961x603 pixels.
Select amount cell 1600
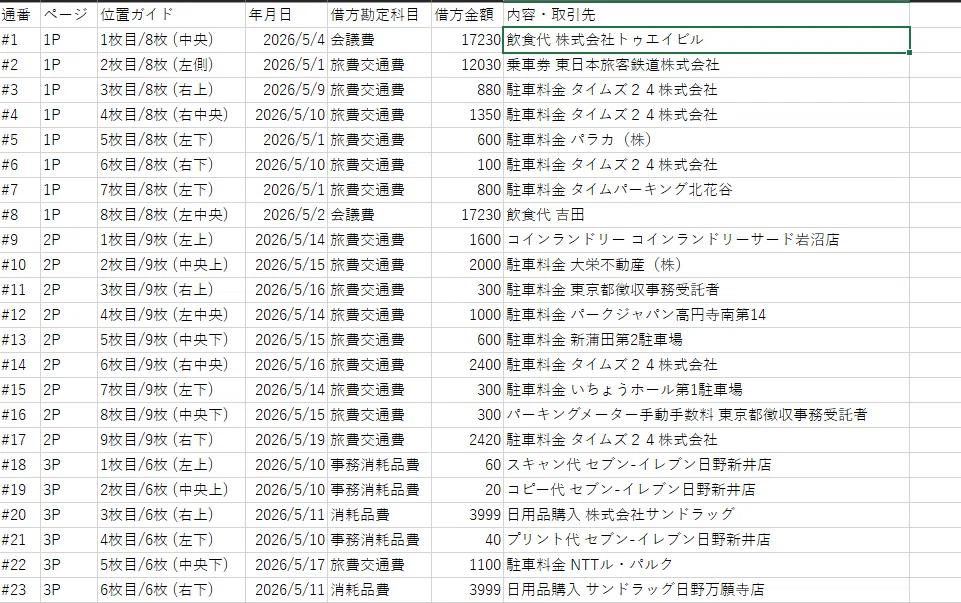(x=467, y=240)
